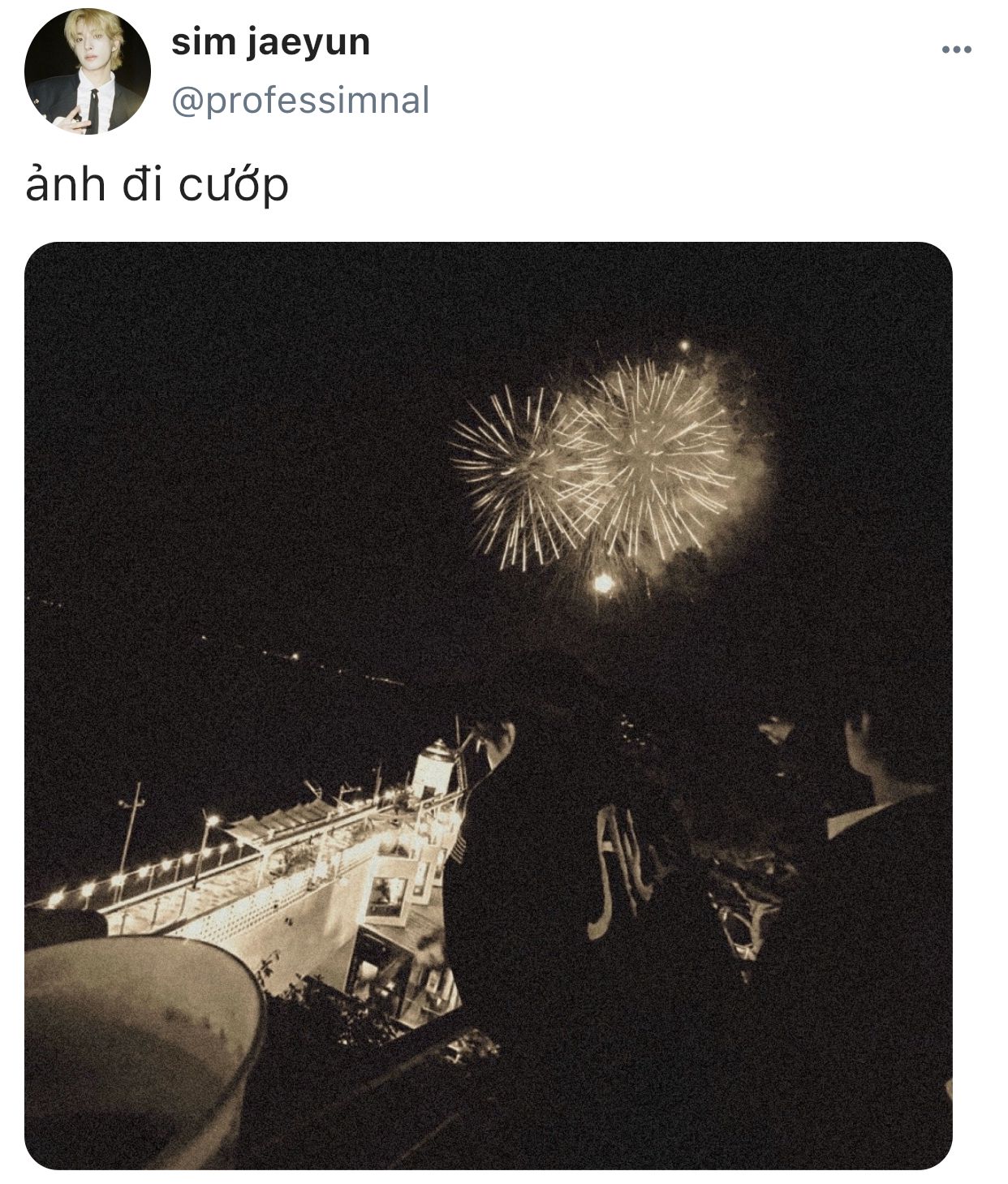Tap the single spark above the fireworks
This screenshot has height=1184, width=1008.
pyautogui.click(x=684, y=347)
